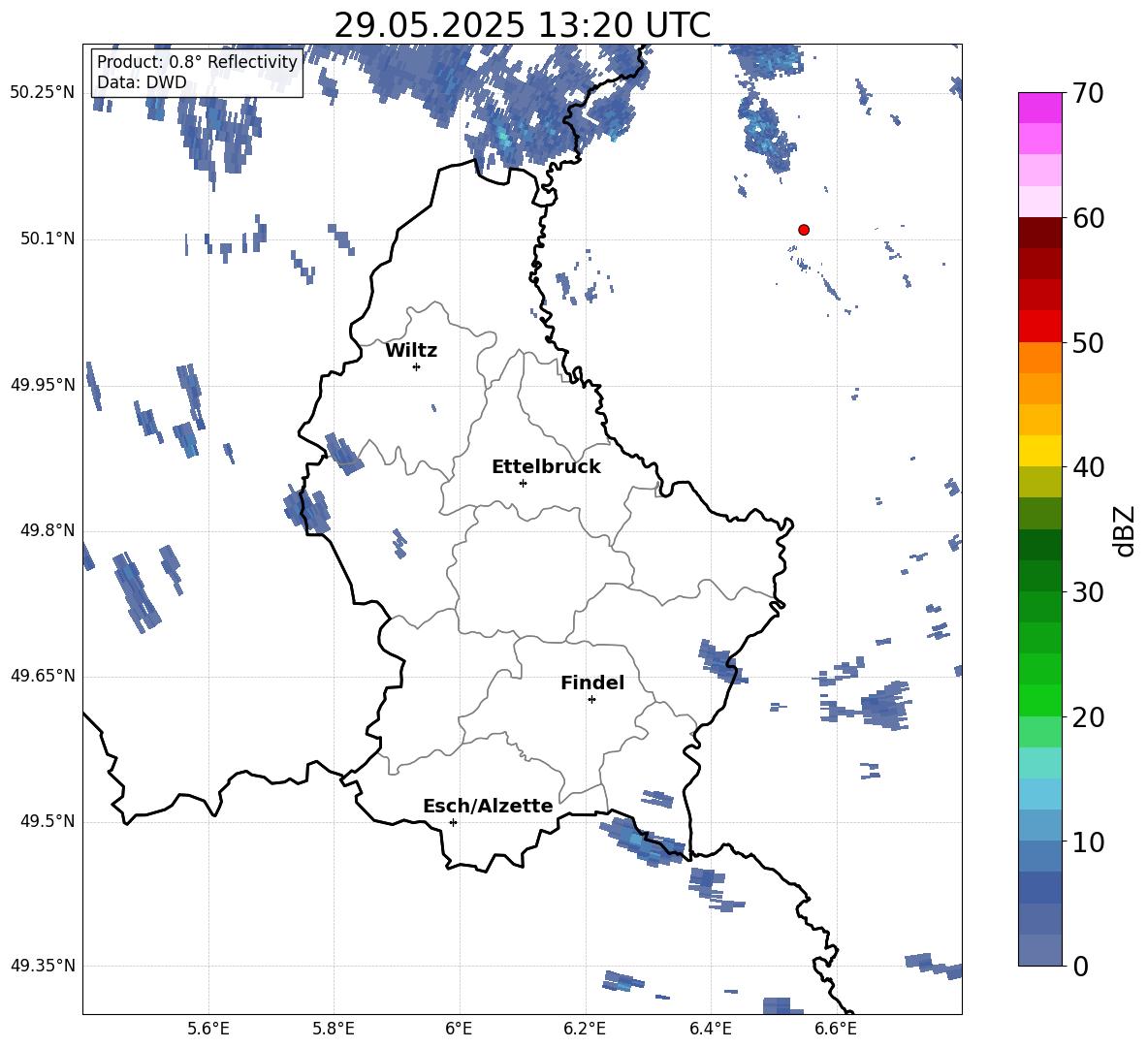
Task: Click the 6.6°E longitude label
Action: pyautogui.click(x=836, y=1029)
